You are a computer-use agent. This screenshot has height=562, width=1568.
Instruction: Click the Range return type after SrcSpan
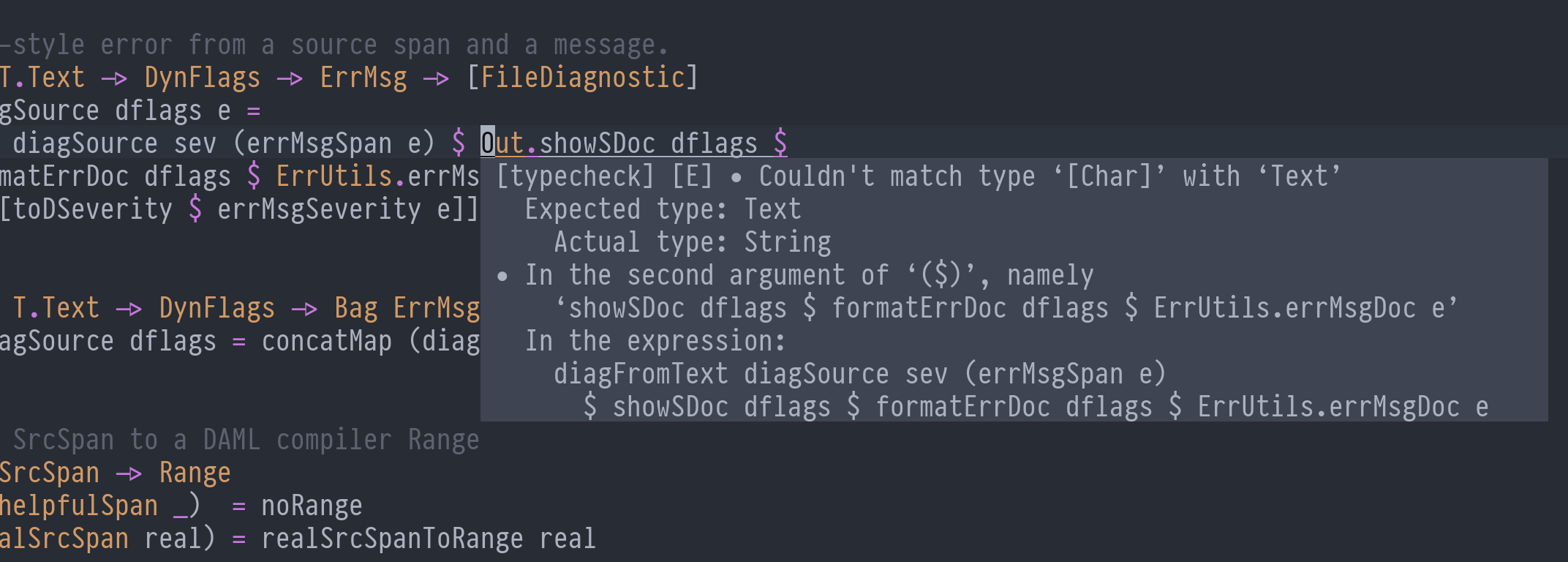tap(195, 473)
